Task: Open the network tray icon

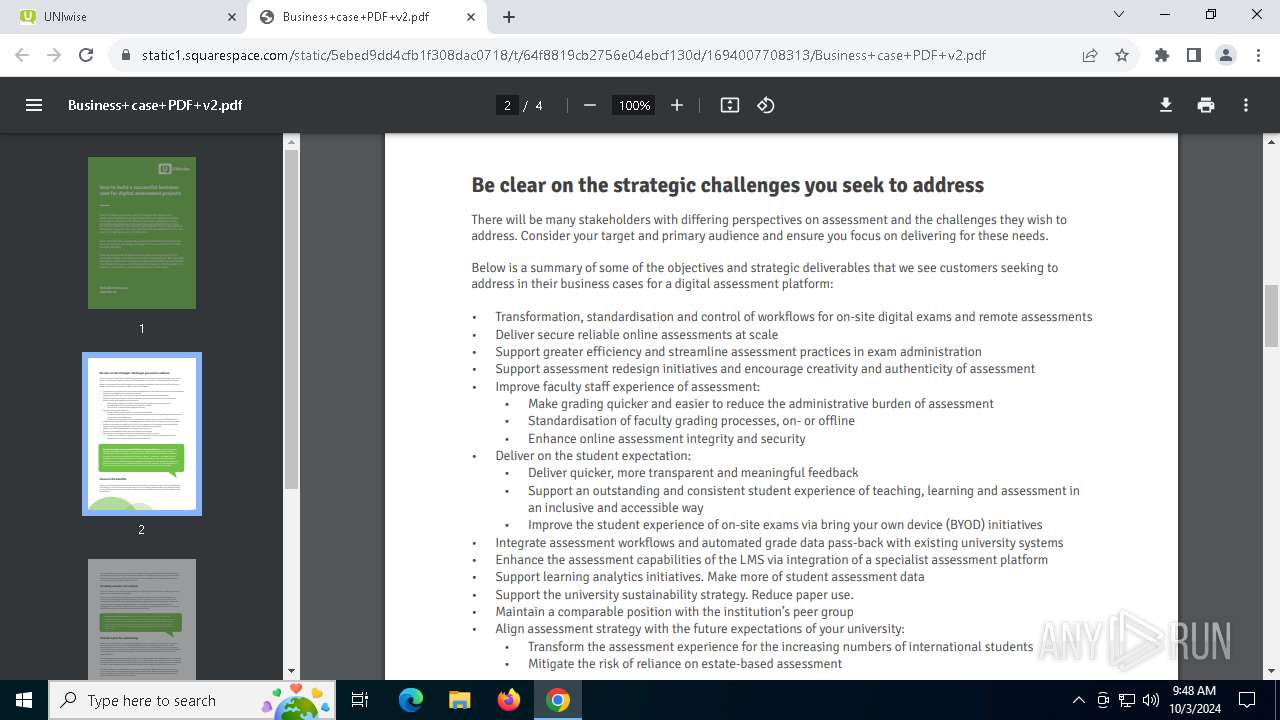Action: click(1127, 700)
